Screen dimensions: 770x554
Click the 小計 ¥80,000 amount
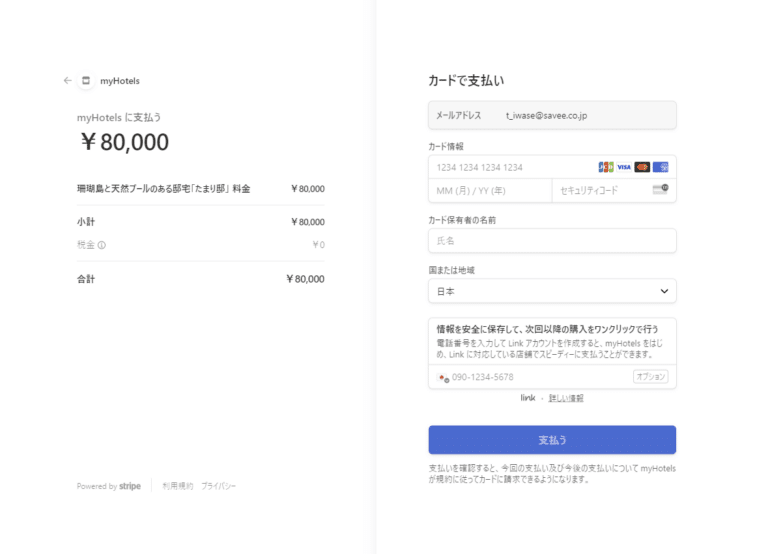pos(307,222)
